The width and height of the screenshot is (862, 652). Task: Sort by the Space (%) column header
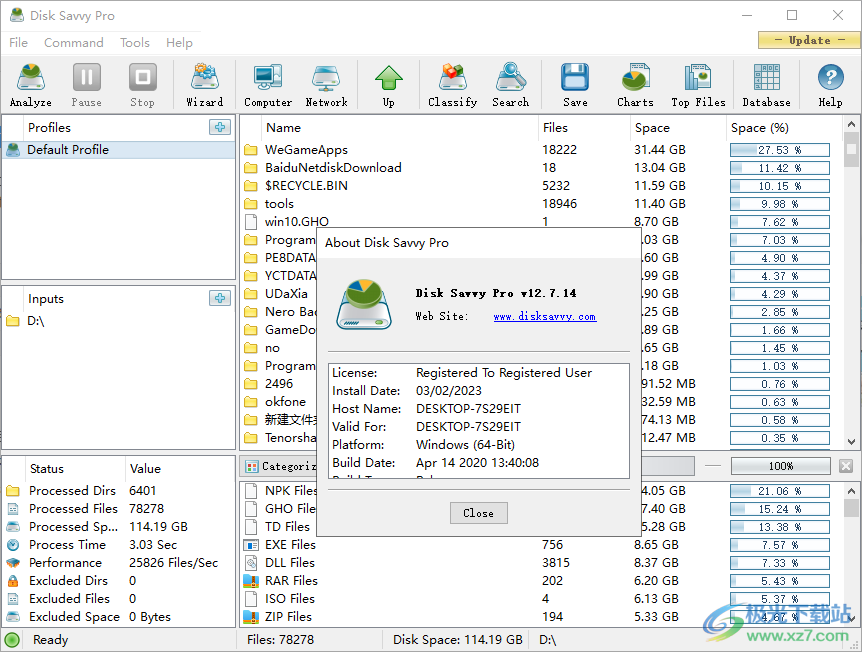point(784,128)
